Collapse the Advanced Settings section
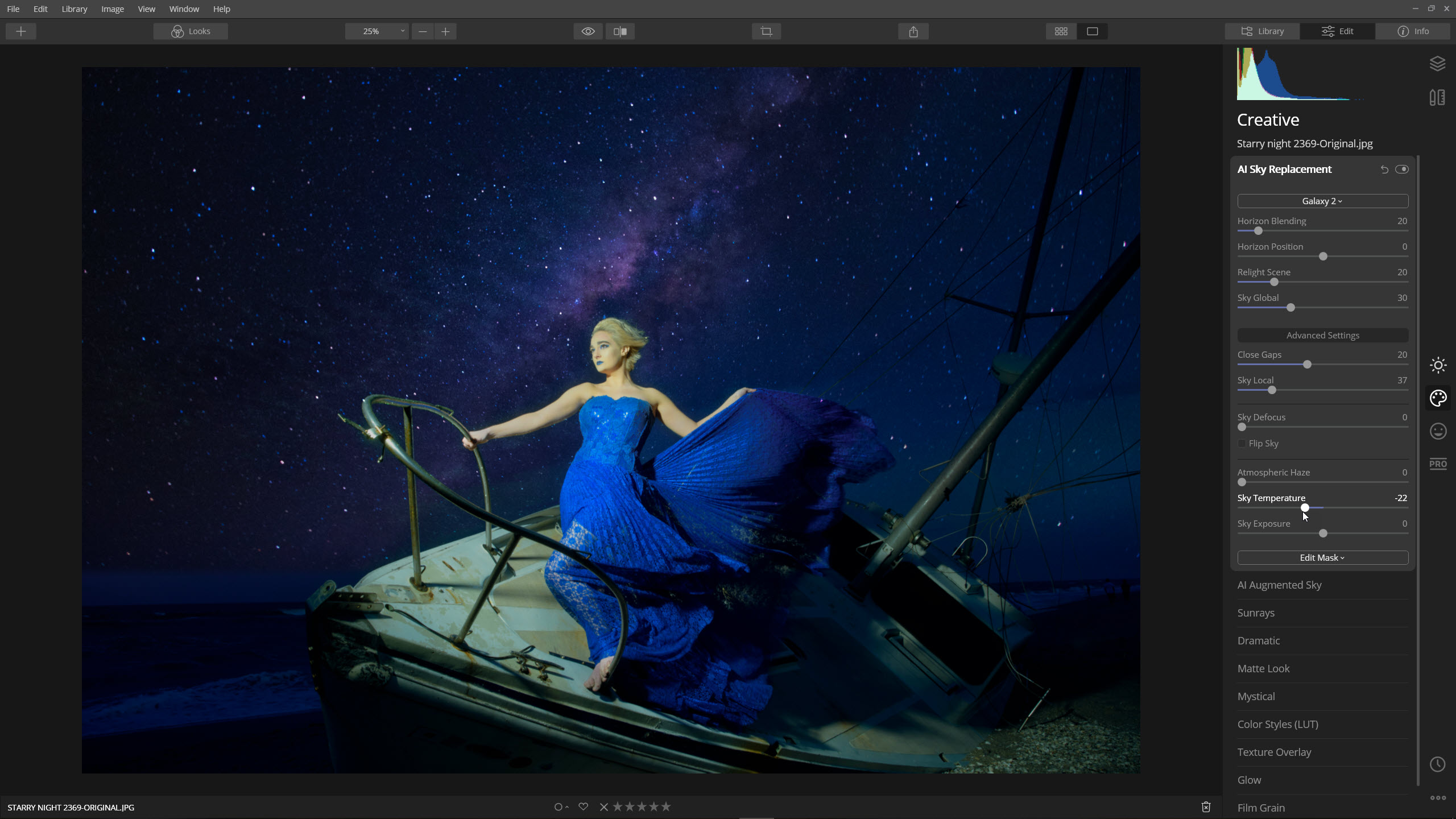 tap(1322, 335)
